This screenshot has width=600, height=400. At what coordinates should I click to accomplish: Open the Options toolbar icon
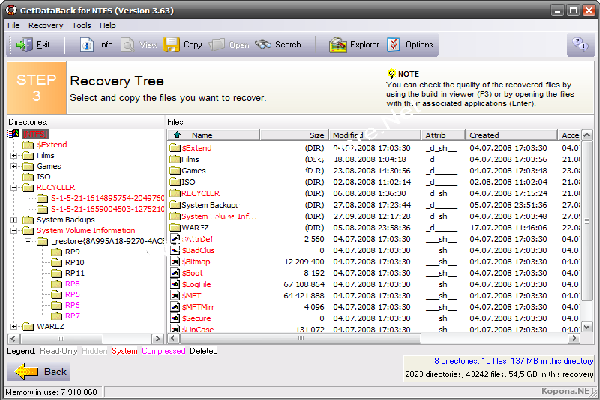(x=393, y=45)
